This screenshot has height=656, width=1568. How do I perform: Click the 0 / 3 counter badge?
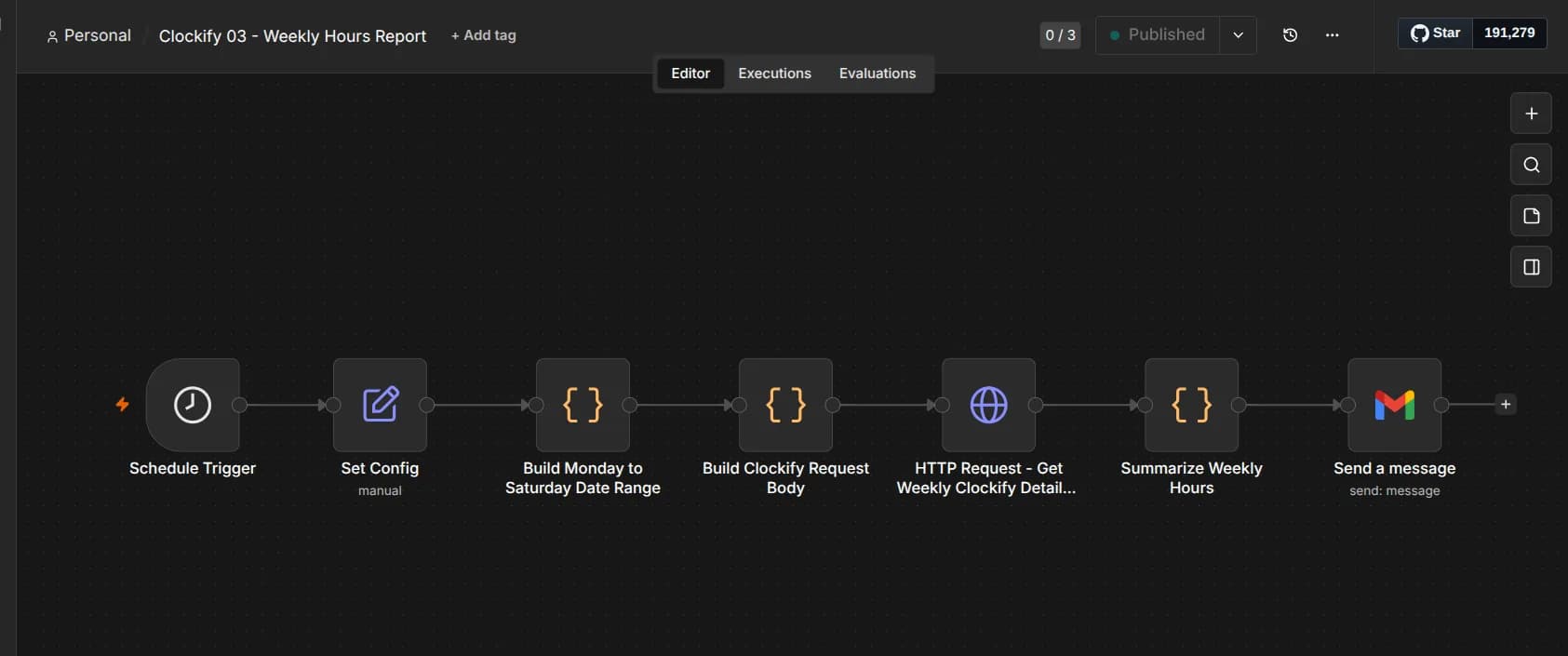(1060, 35)
